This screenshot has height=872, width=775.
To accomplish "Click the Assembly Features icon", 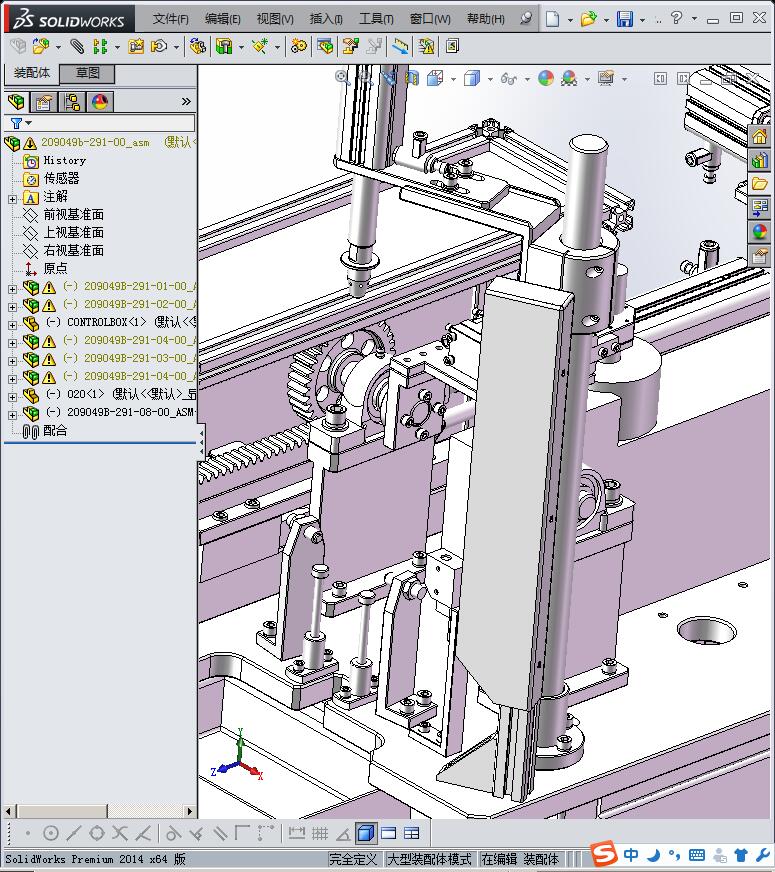I will click(224, 46).
